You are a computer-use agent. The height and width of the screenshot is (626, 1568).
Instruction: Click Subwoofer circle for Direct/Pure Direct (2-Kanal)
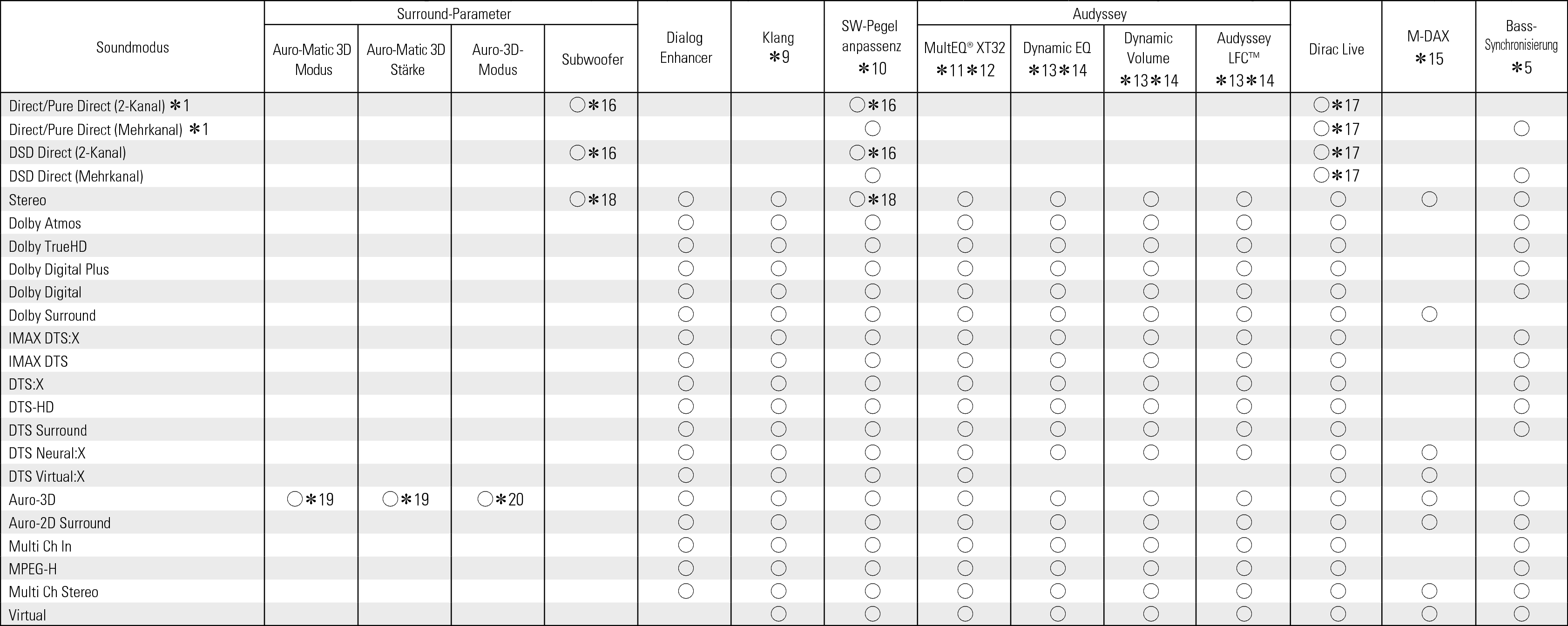[577, 105]
